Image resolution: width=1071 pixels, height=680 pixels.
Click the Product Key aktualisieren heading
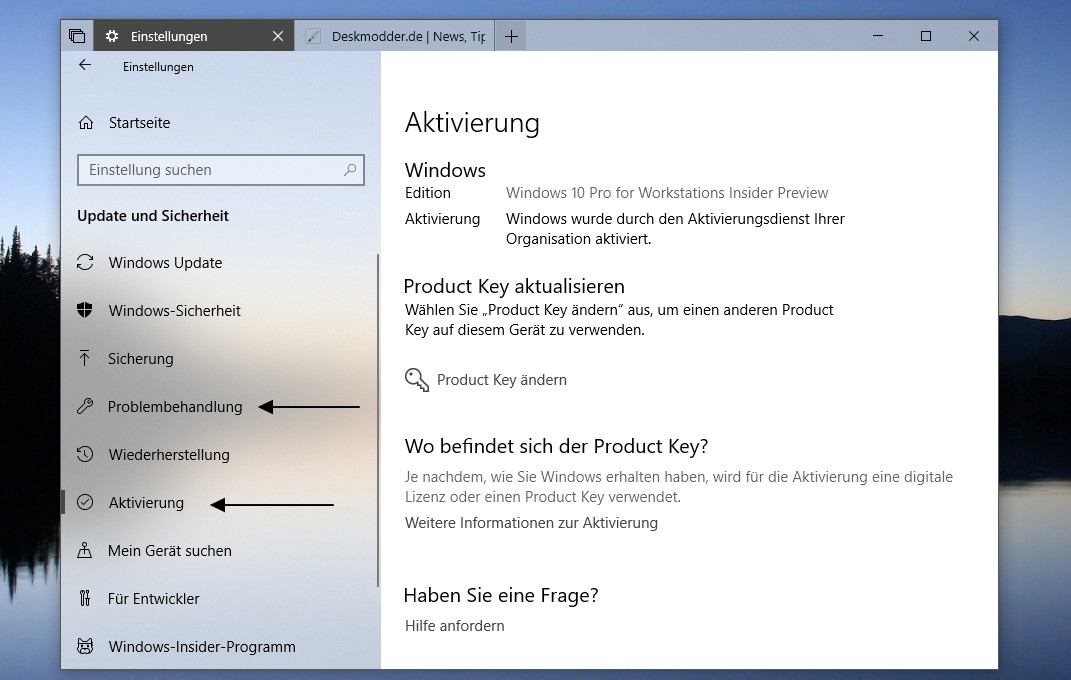(514, 286)
